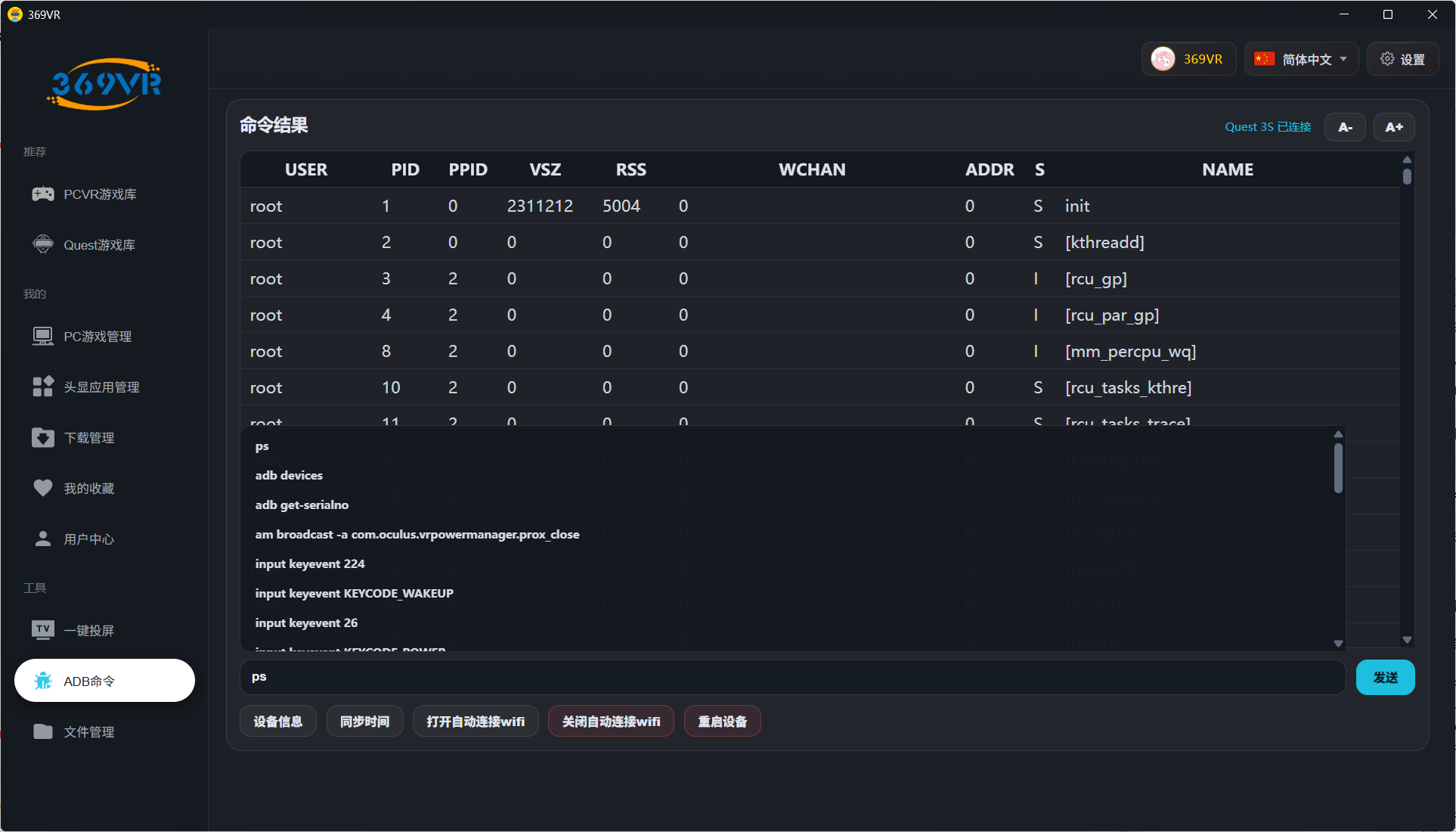Click the PC game management monitor icon

click(43, 336)
